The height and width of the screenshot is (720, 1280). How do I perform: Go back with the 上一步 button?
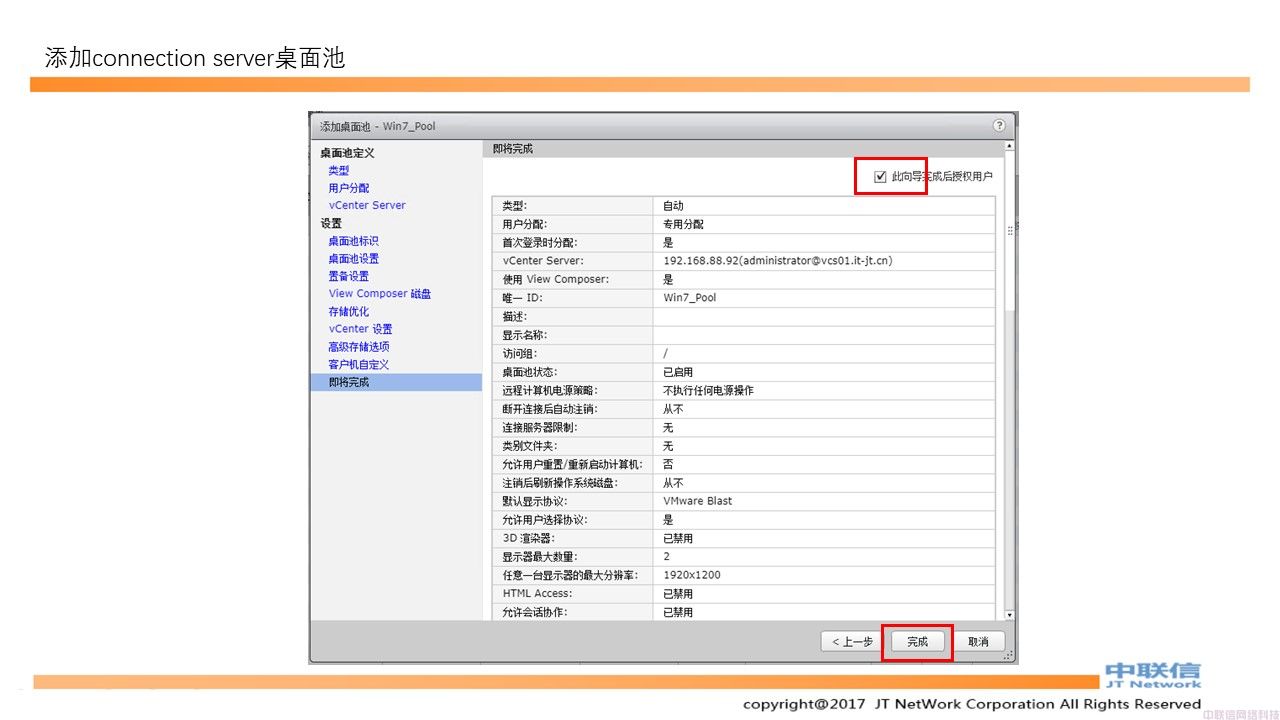pos(852,642)
